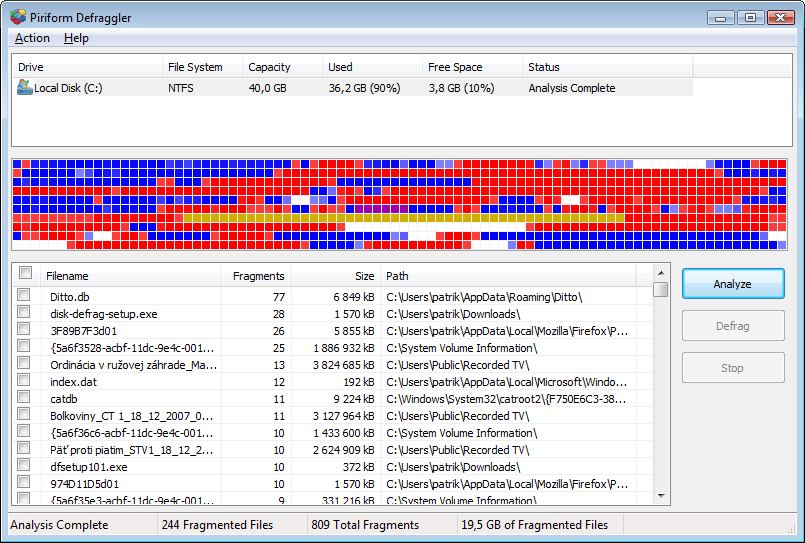Click the NTFS file system cell
The height and width of the screenshot is (543, 805).
(181, 88)
